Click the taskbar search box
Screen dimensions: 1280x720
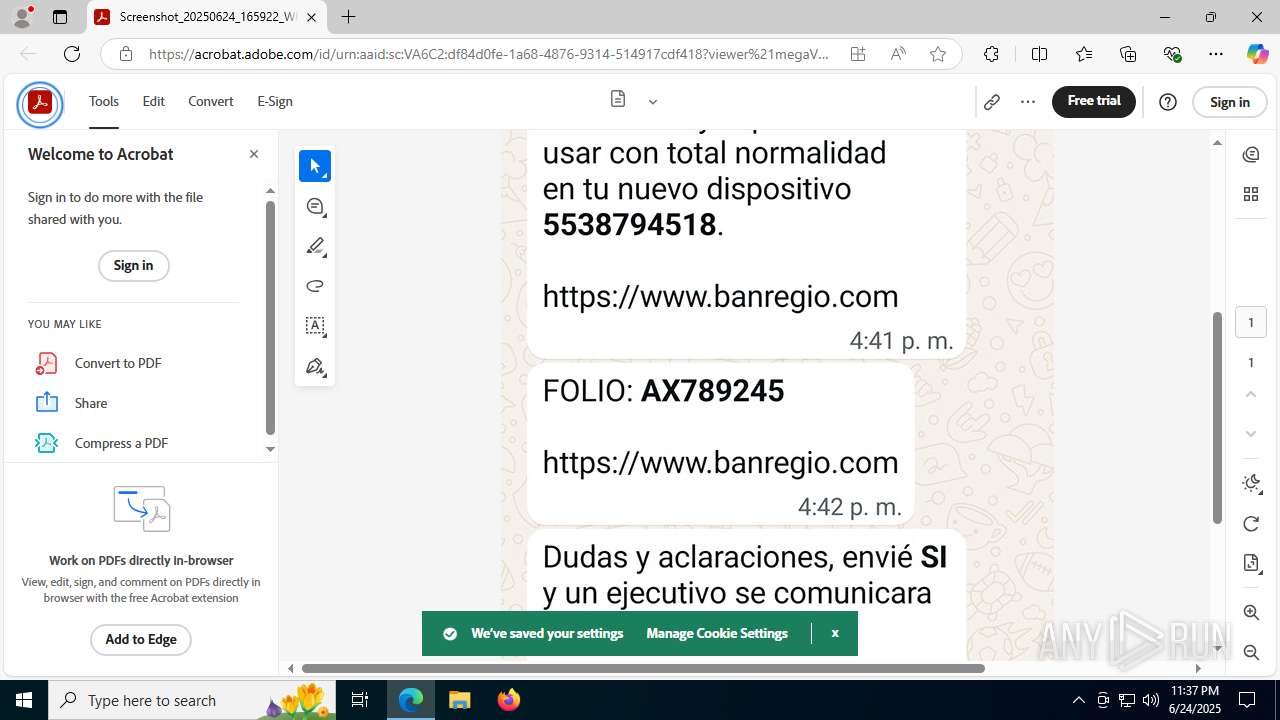(x=193, y=700)
